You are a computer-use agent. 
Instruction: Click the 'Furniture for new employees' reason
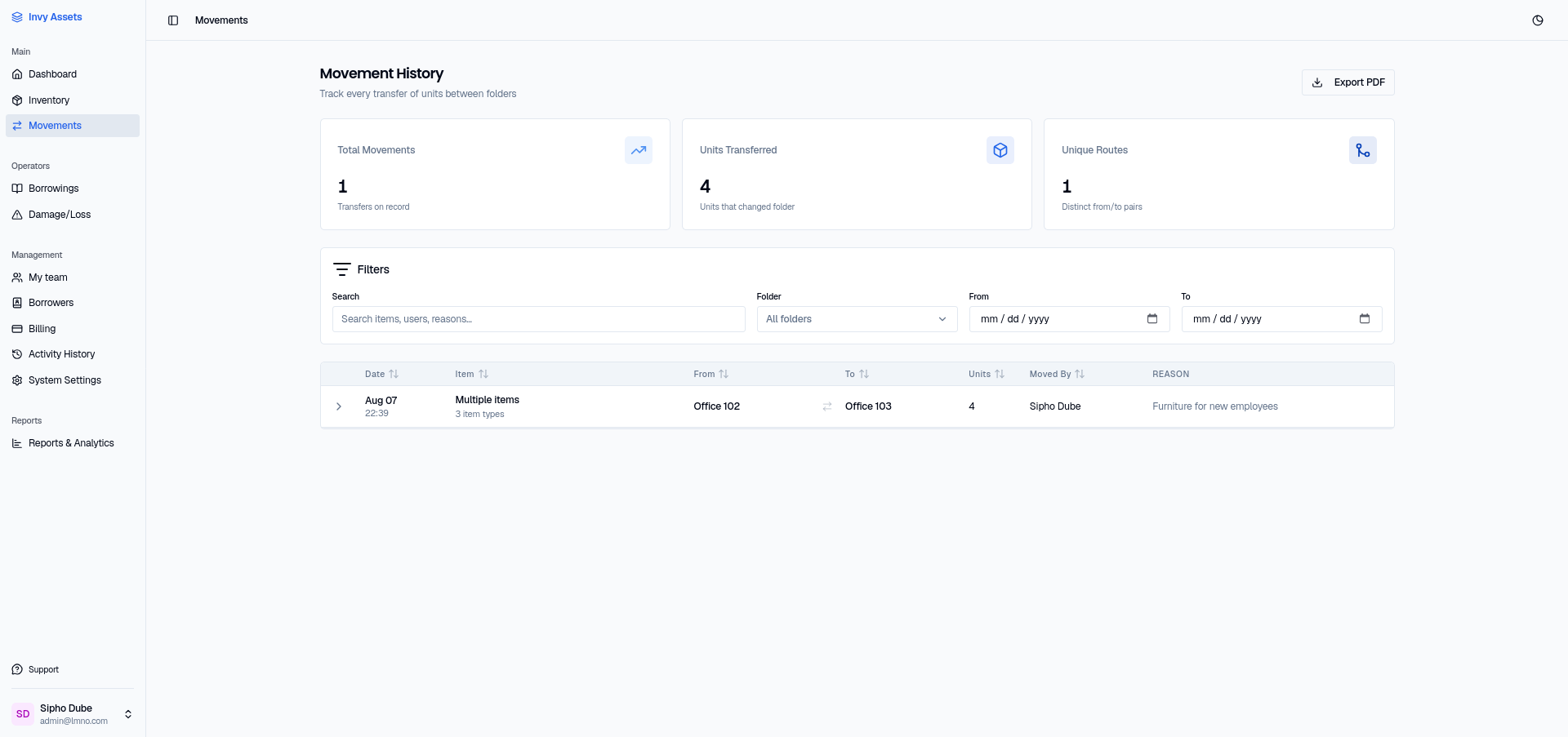click(x=1214, y=406)
